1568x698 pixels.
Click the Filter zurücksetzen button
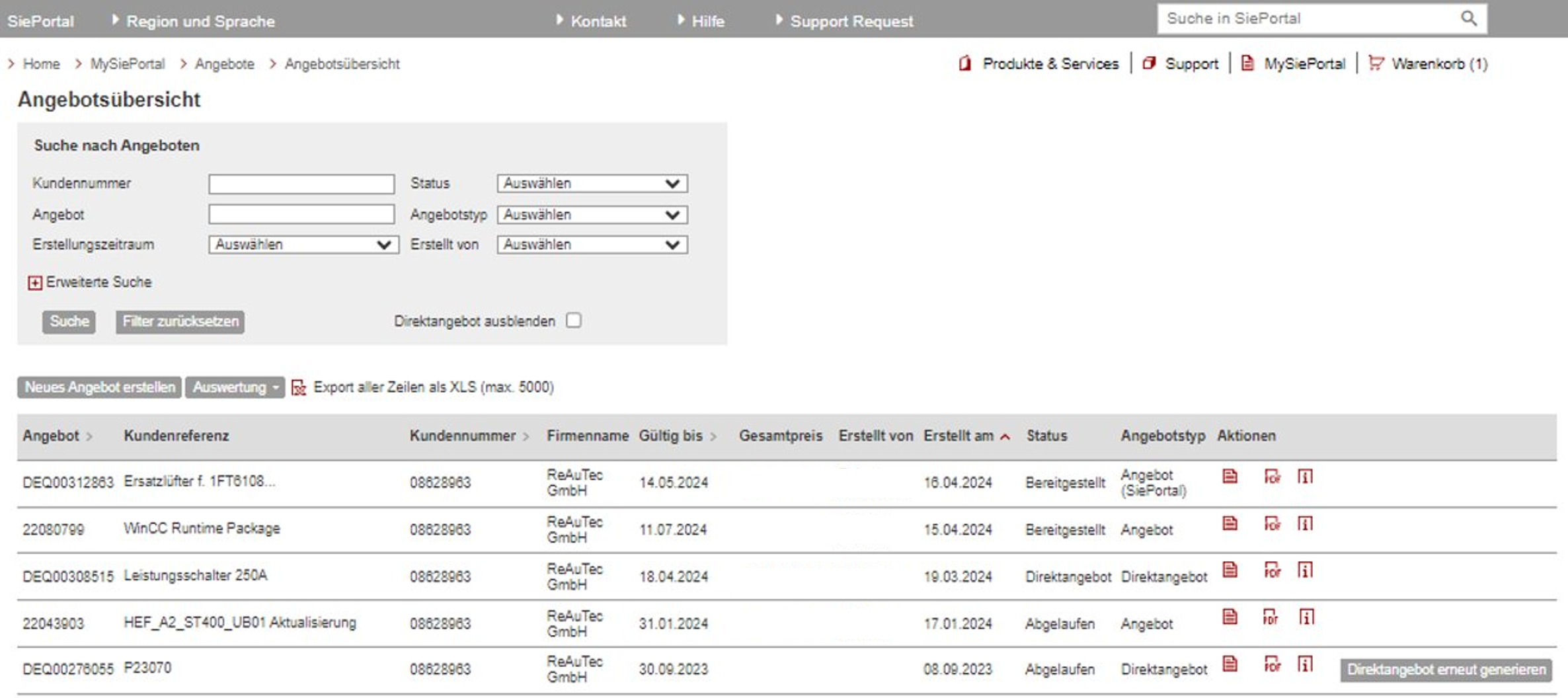180,322
